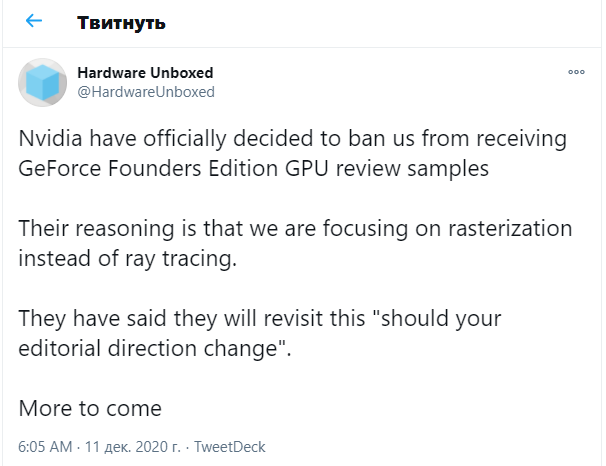Click the back arrow icon
Image resolution: width=606 pixels, height=466 pixels.
[x=34, y=21]
